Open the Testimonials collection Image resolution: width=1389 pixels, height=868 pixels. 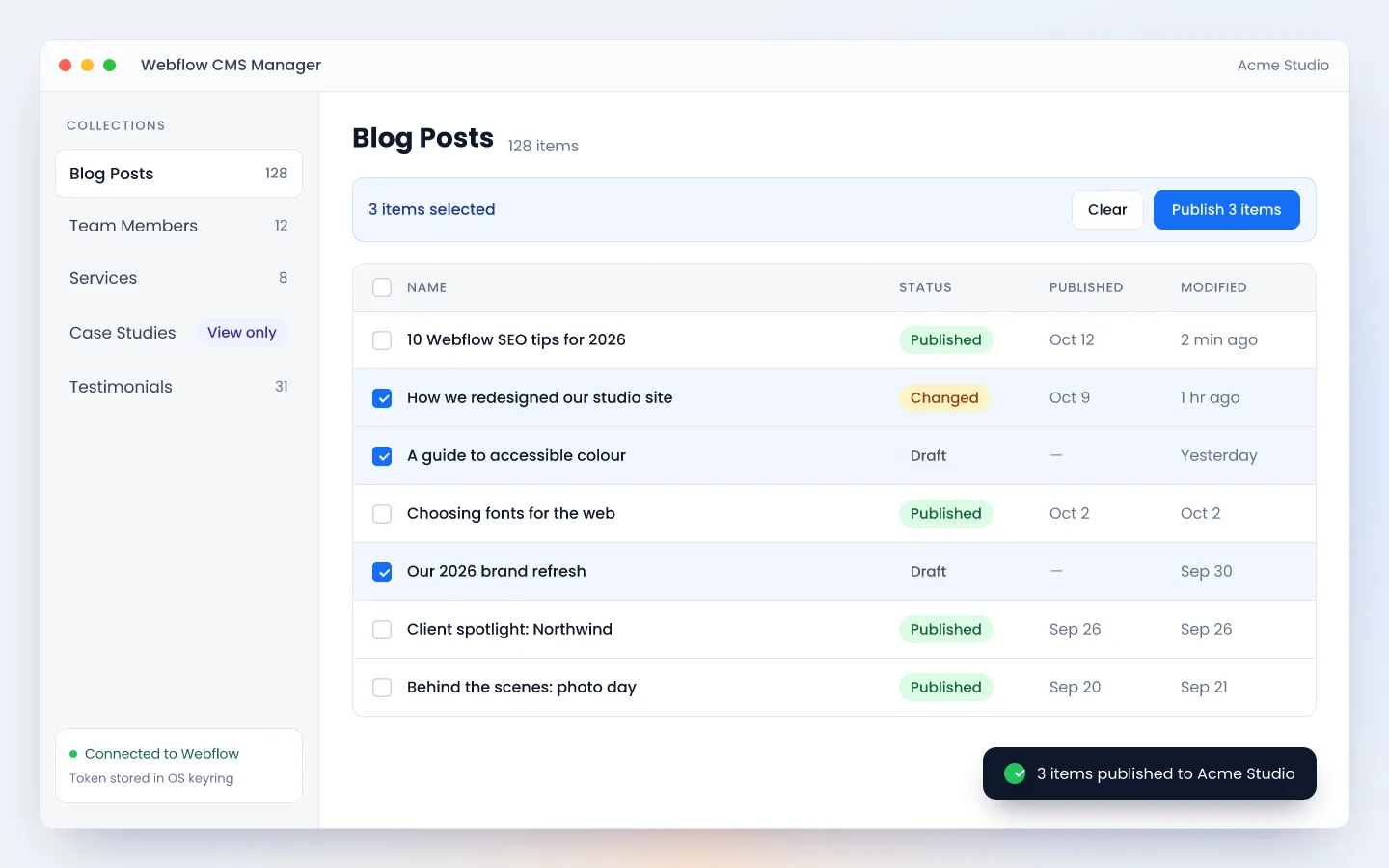click(178, 387)
